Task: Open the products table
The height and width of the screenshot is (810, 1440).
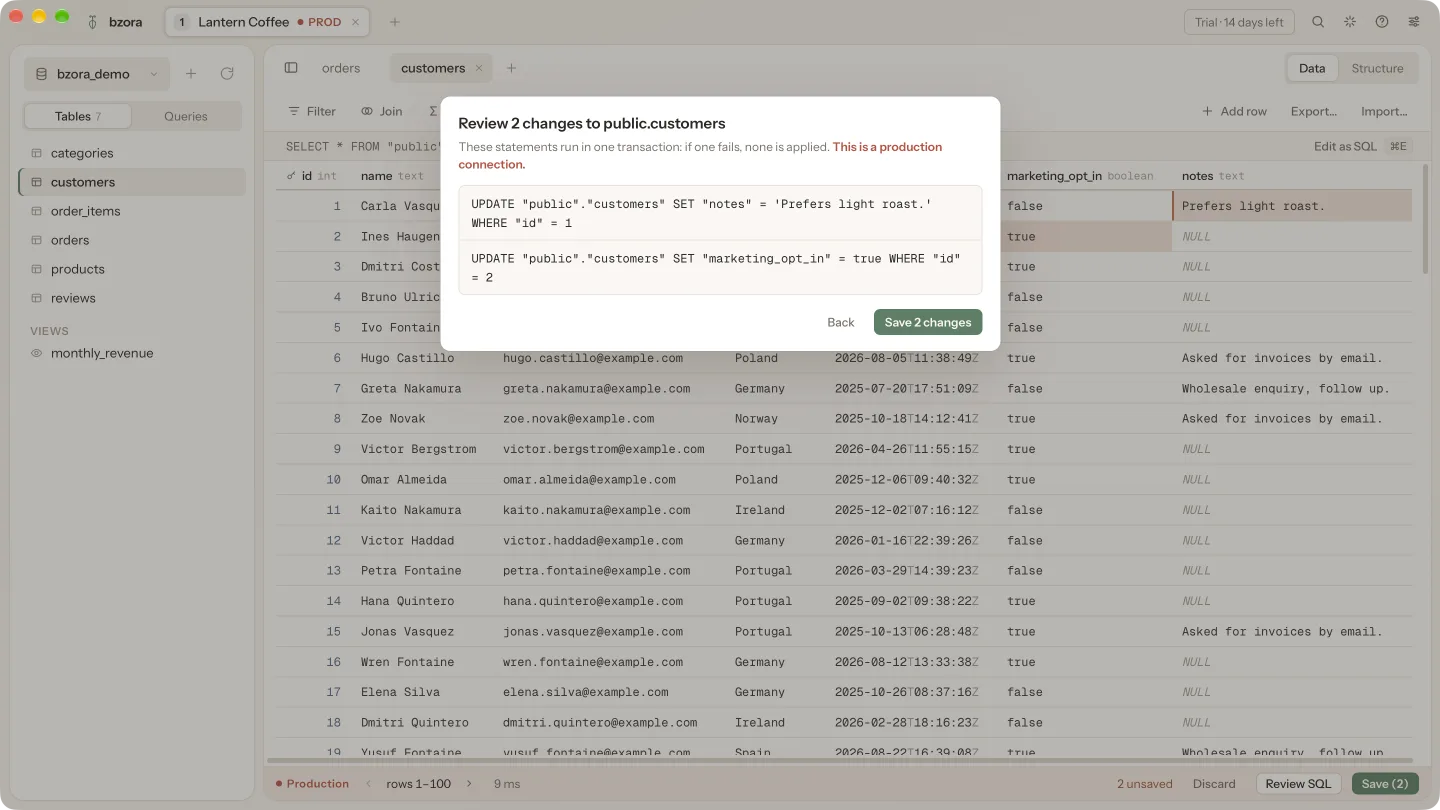Action: (132, 269)
